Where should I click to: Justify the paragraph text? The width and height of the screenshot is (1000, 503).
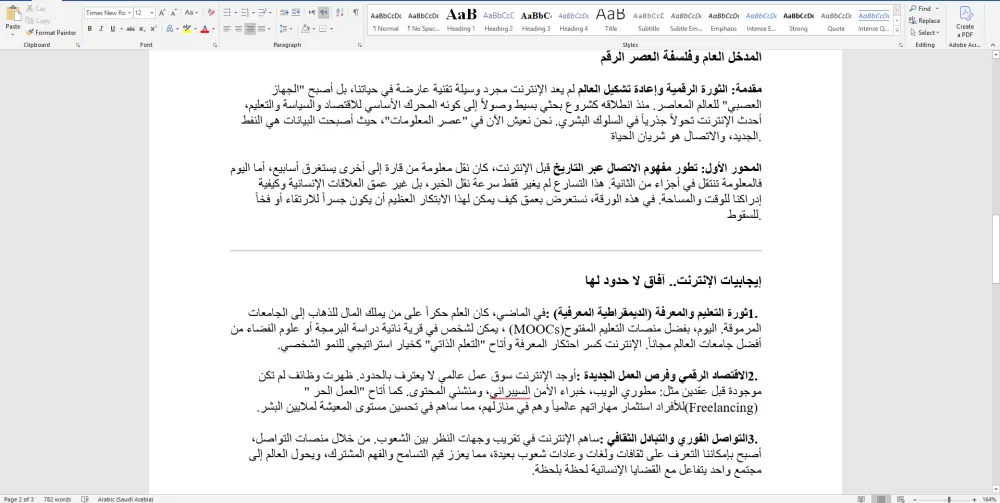point(263,29)
